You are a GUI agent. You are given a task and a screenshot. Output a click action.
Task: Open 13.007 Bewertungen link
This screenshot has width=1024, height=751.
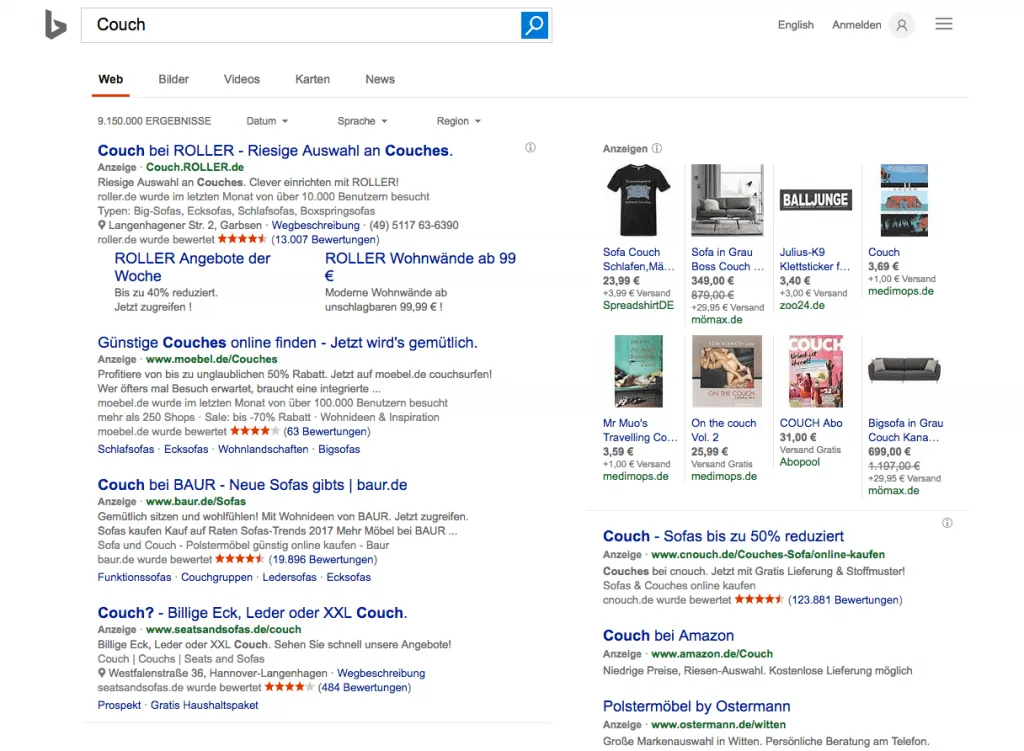tap(325, 240)
